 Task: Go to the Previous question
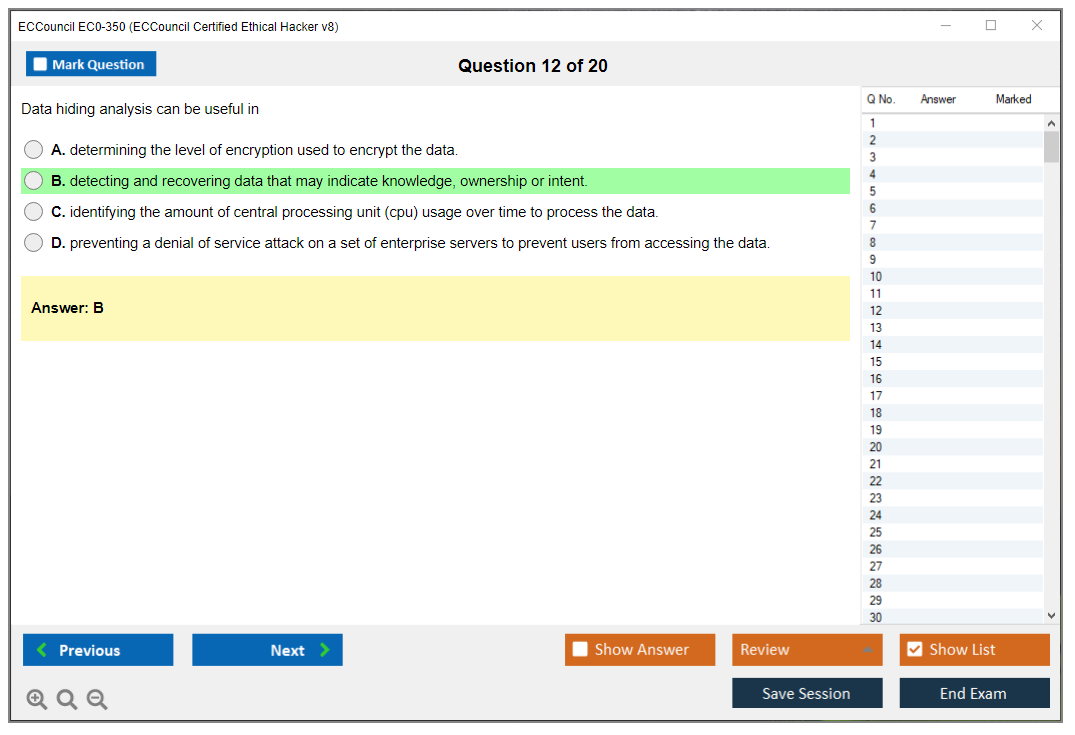point(98,650)
